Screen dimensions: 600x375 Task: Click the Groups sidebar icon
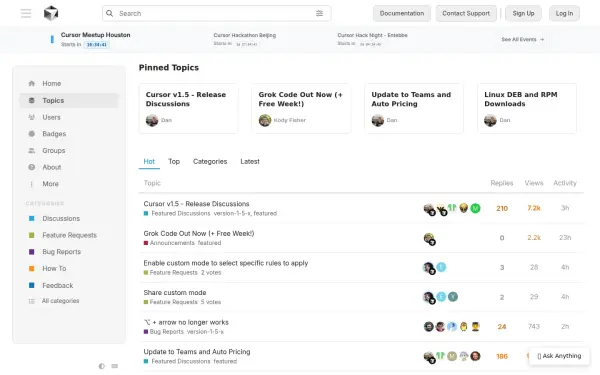[32, 151]
